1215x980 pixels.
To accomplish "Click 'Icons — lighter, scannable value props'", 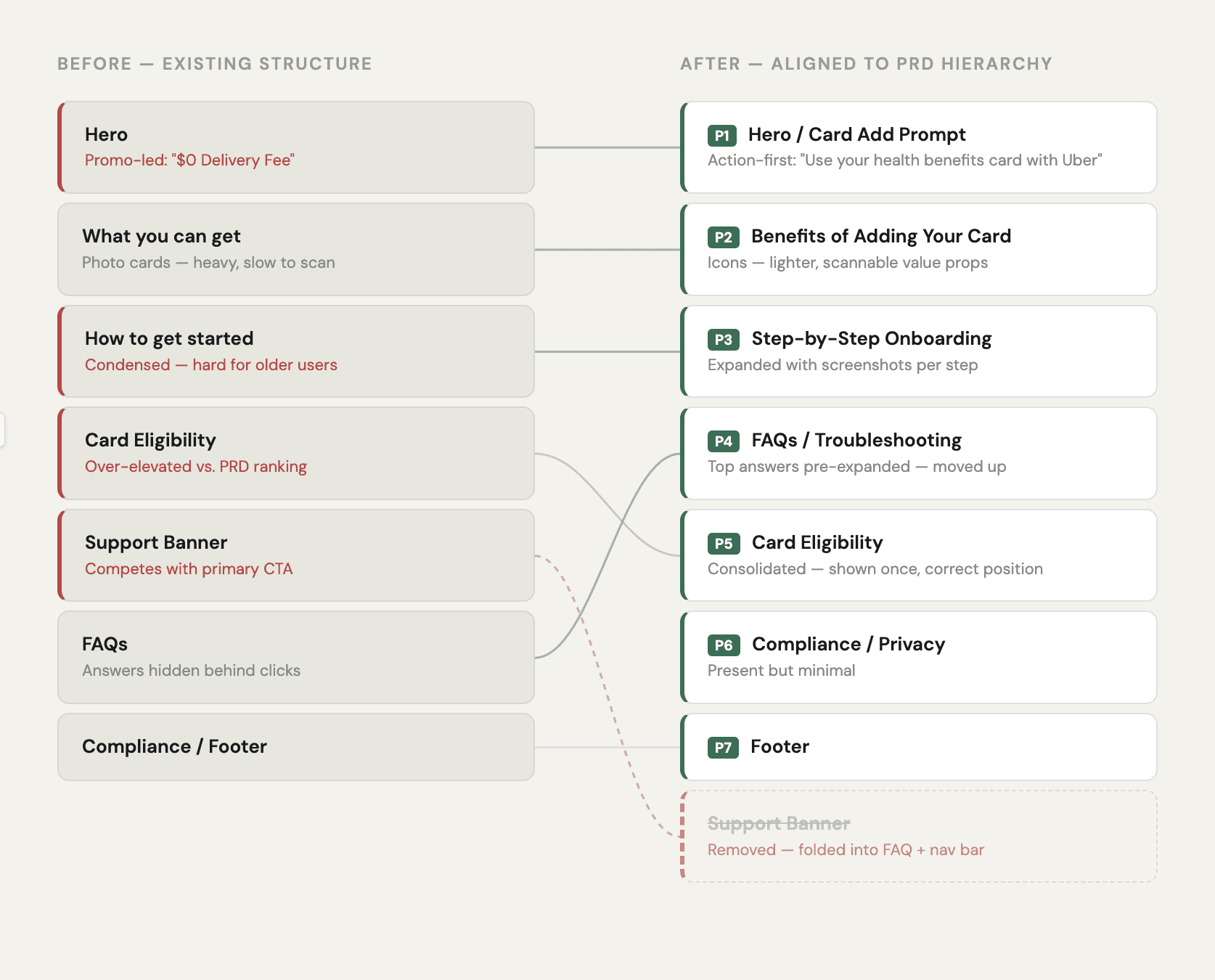I will [848, 262].
